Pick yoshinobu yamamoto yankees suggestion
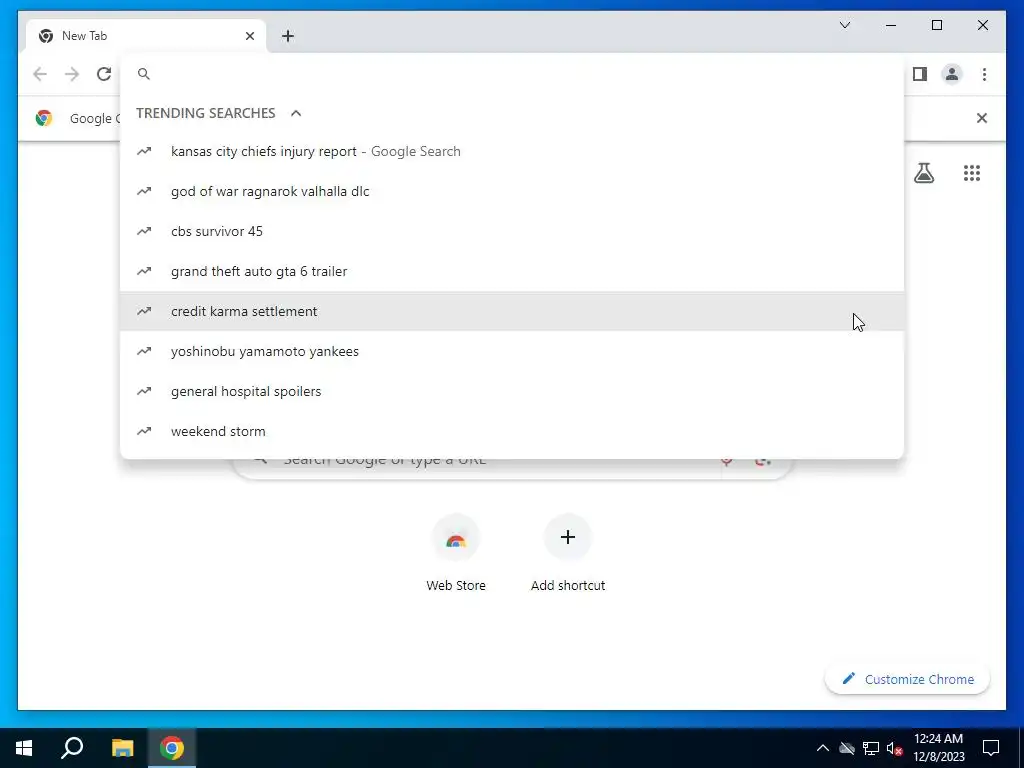 pyautogui.click(x=513, y=351)
